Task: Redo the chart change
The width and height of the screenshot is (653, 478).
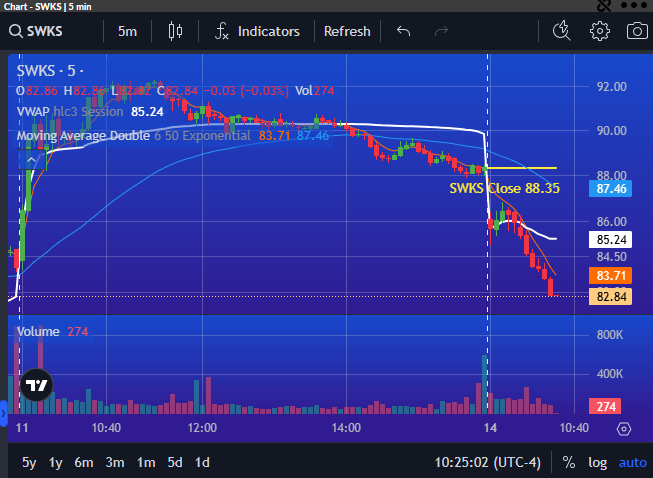Action: (441, 31)
